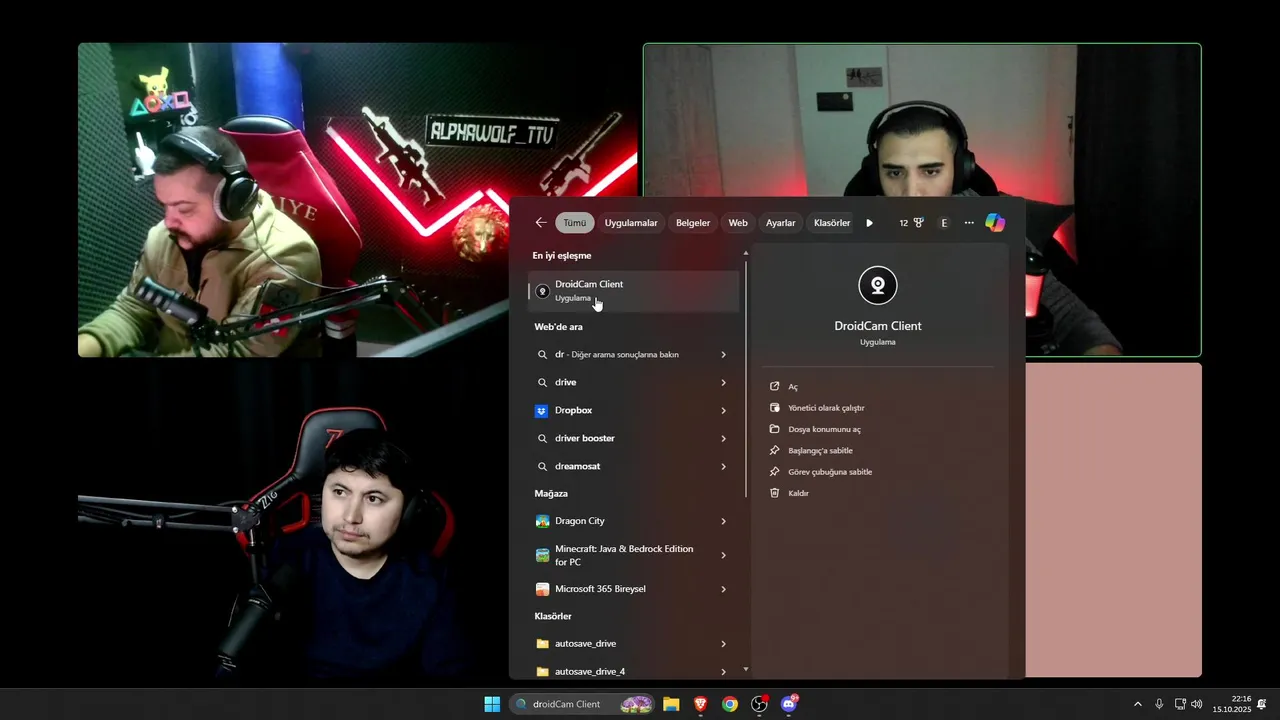Viewport: 1280px width, 720px height.
Task: Switch to the Belgeler filter tab
Action: 693,223
